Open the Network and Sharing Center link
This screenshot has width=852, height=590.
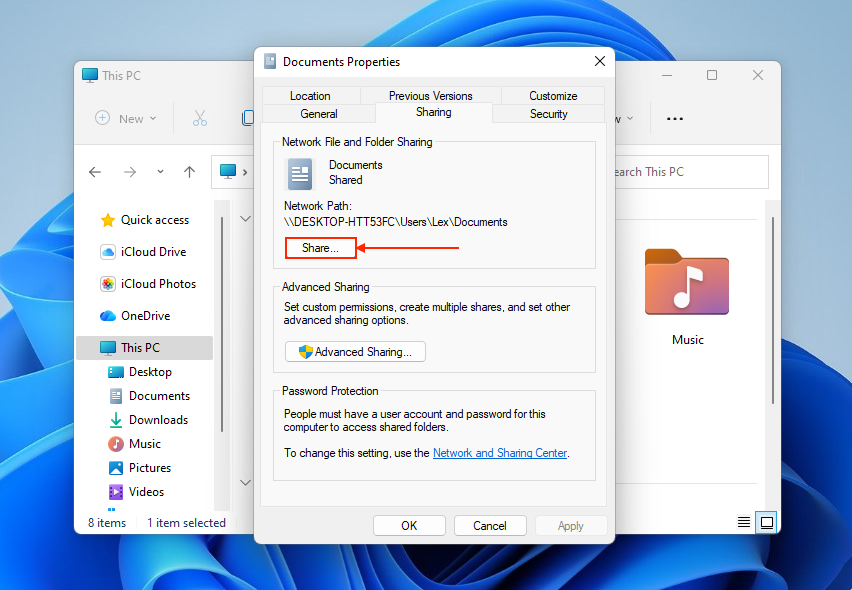499,452
